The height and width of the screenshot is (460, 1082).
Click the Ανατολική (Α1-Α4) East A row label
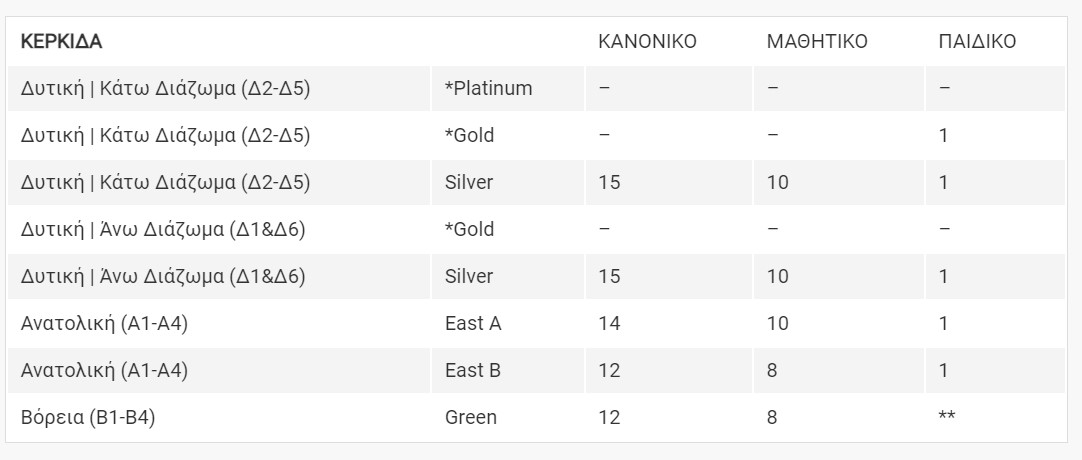(104, 323)
